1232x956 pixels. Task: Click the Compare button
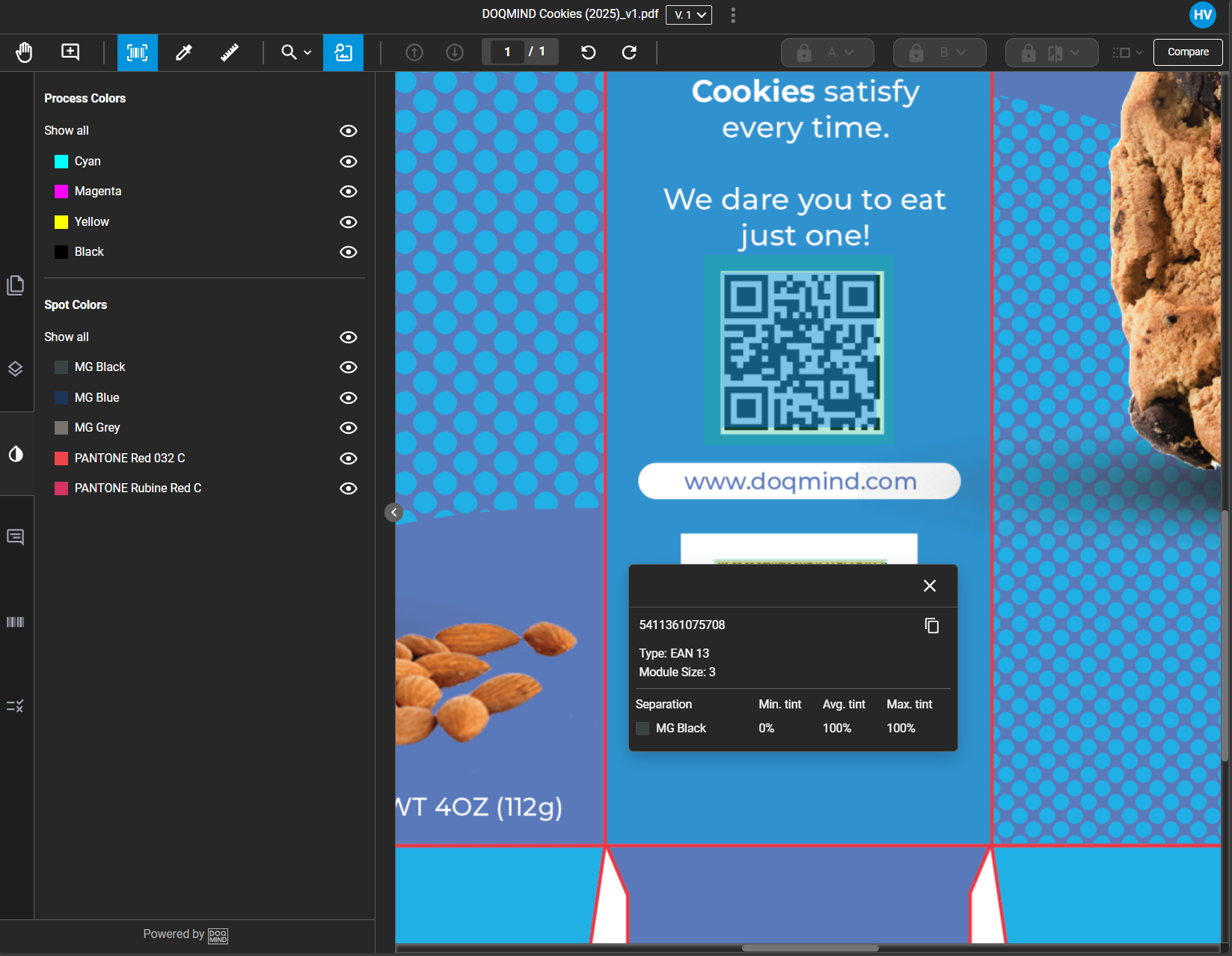point(1187,52)
